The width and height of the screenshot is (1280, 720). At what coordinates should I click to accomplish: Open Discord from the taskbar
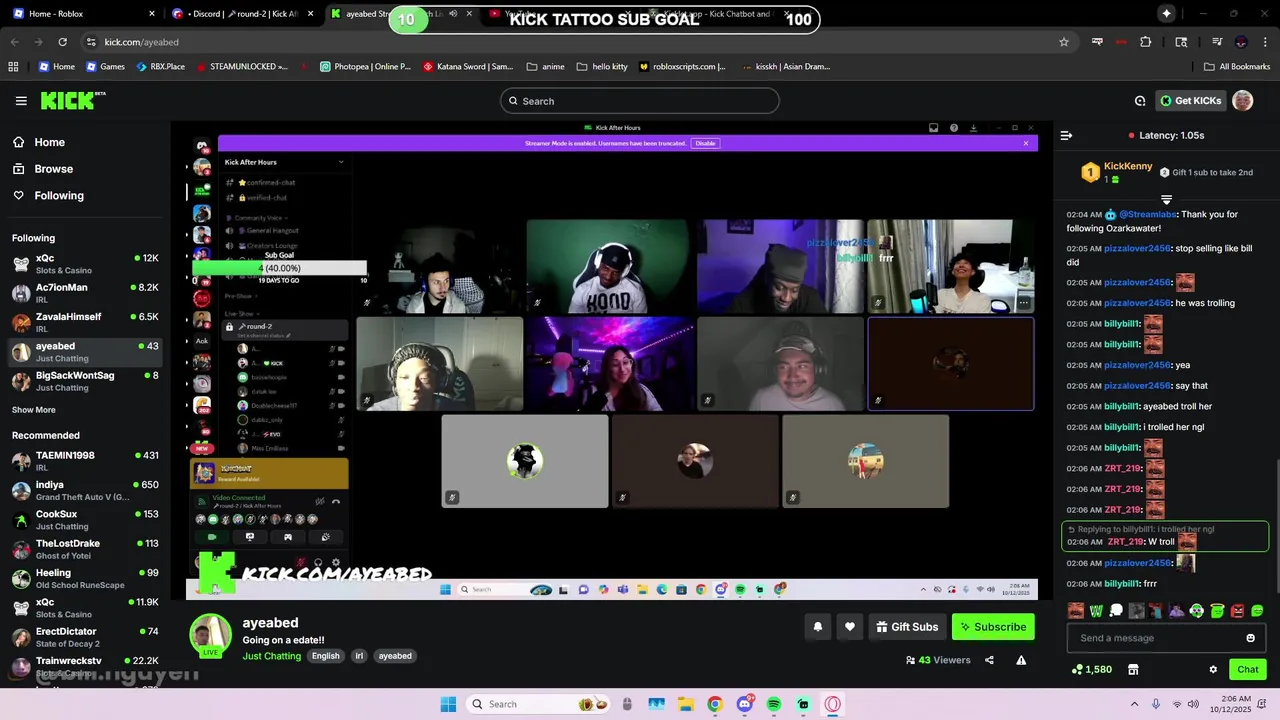(x=744, y=704)
